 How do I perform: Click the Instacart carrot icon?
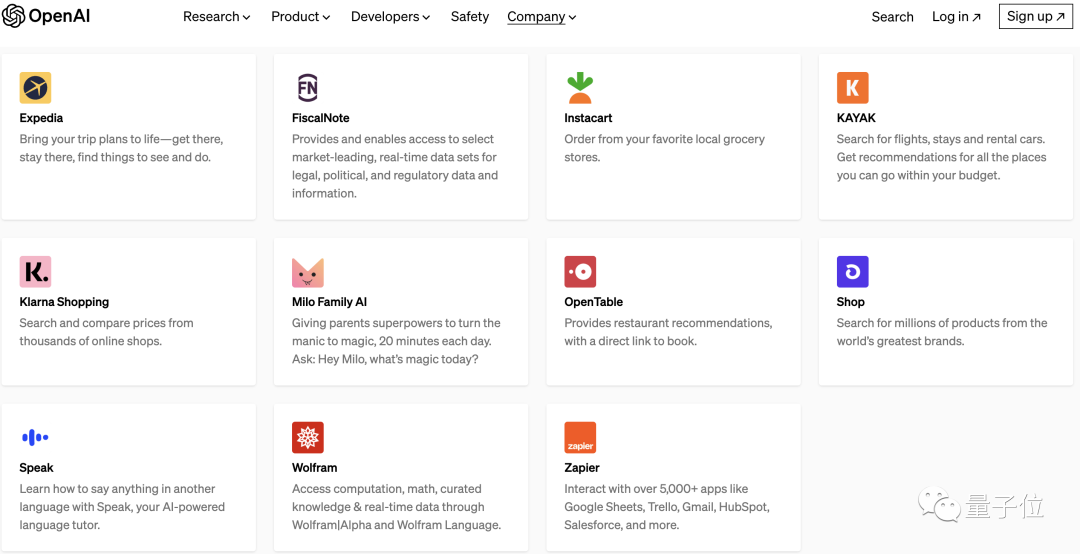click(x=580, y=88)
